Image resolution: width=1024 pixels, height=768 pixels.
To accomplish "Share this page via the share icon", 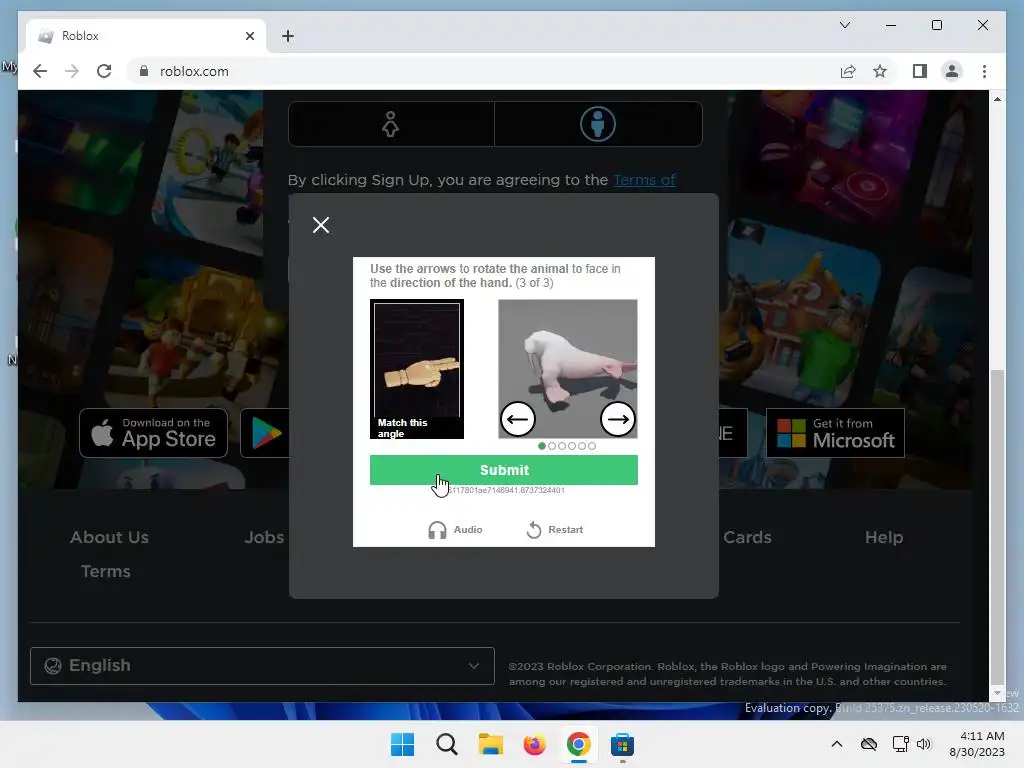I will 848,71.
